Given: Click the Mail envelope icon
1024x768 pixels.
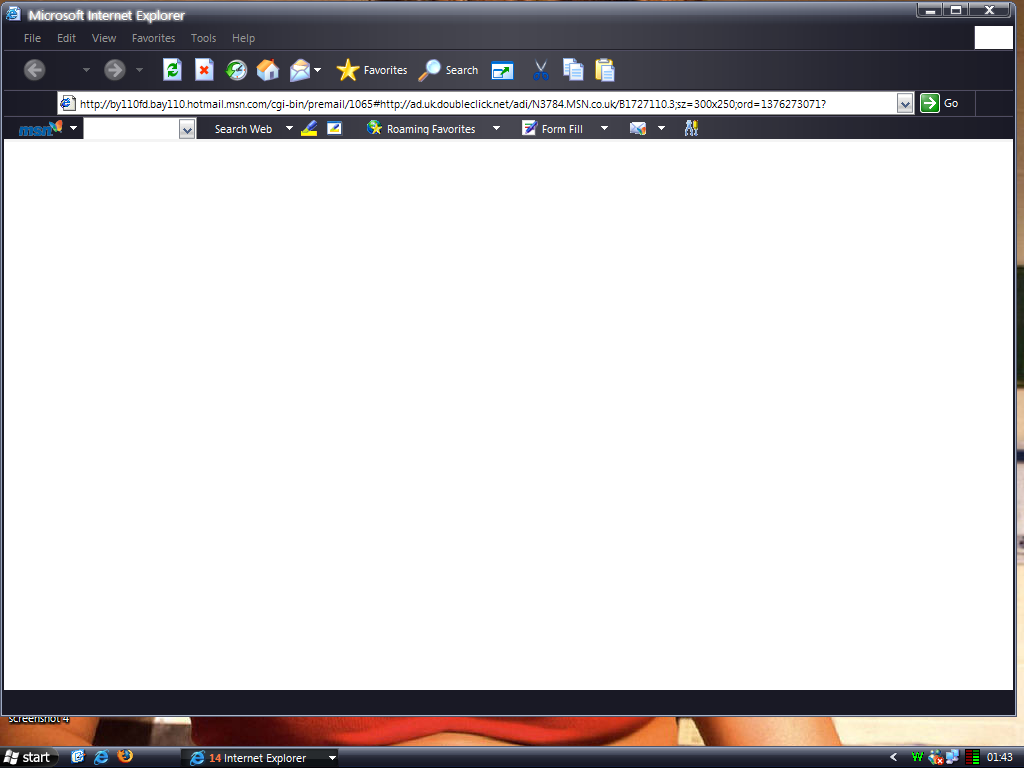Looking at the screenshot, I should pyautogui.click(x=300, y=70).
